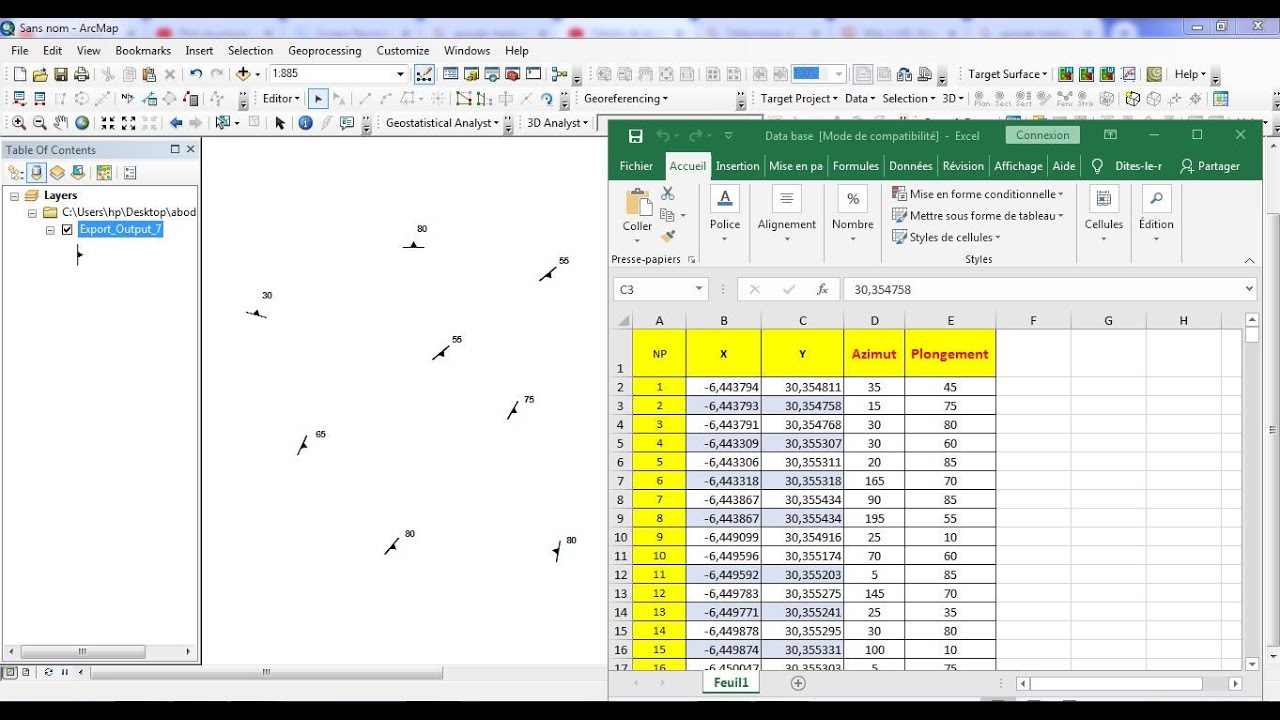Image resolution: width=1280 pixels, height=720 pixels.
Task: Click the Full Extent globe icon
Action: click(x=82, y=123)
